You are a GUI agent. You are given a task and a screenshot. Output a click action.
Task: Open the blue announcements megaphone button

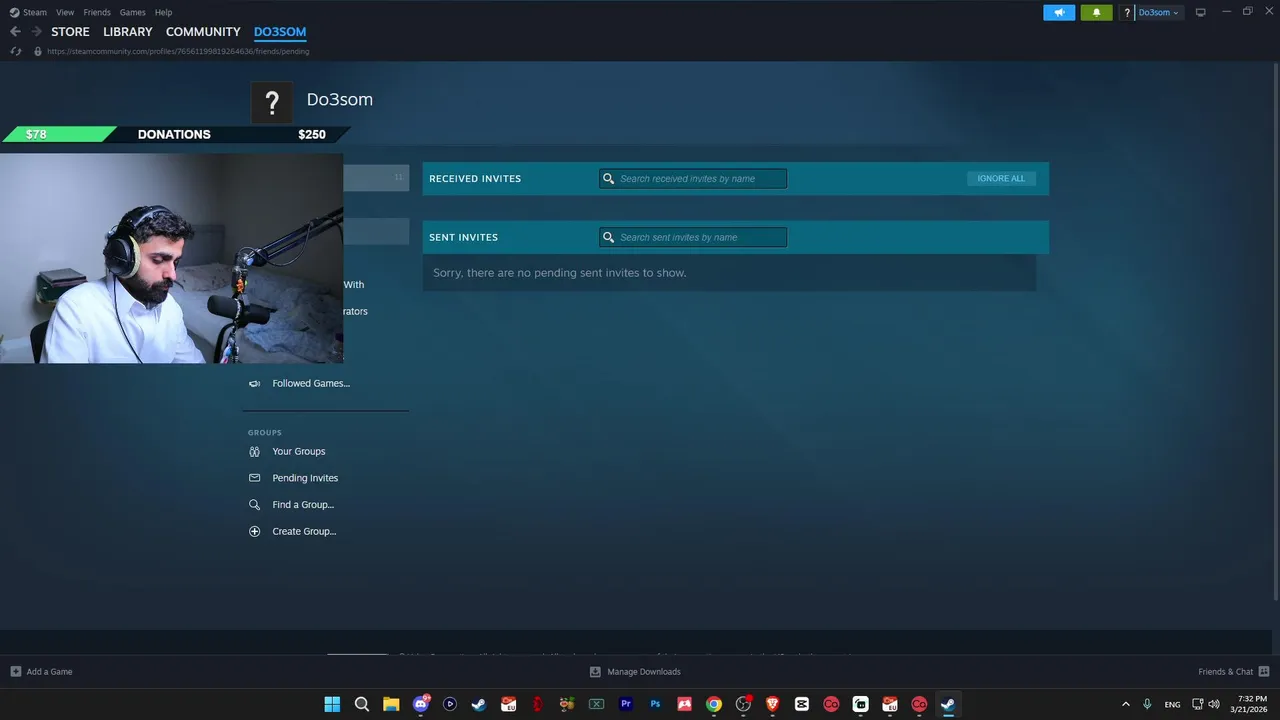(x=1059, y=12)
